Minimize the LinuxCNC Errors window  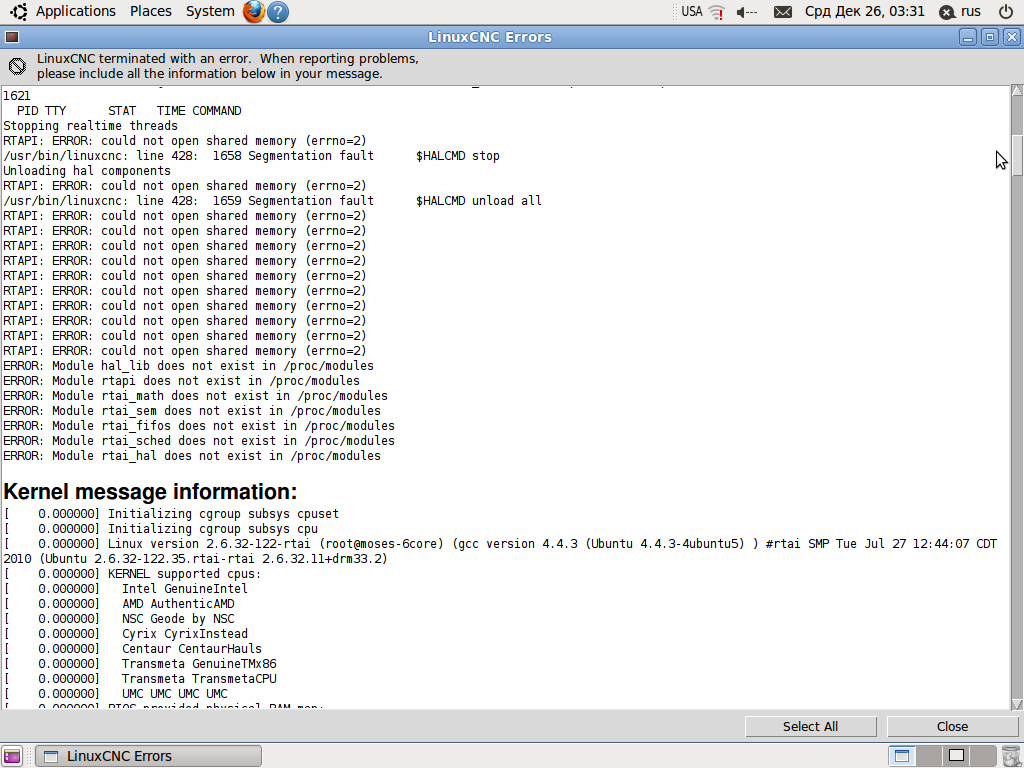[968, 37]
